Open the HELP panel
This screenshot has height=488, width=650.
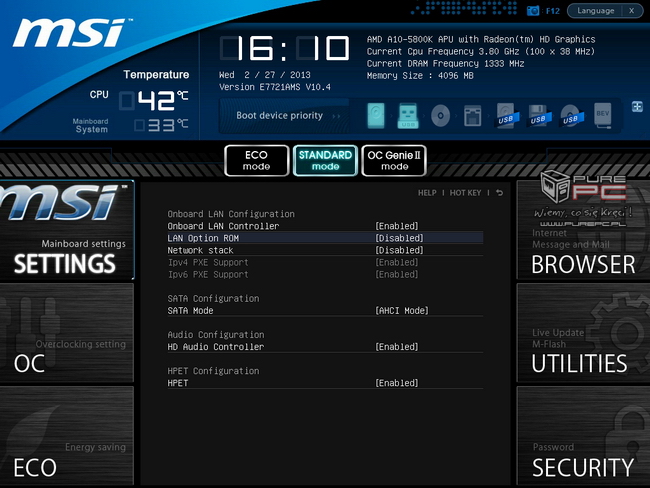pyautogui.click(x=427, y=193)
